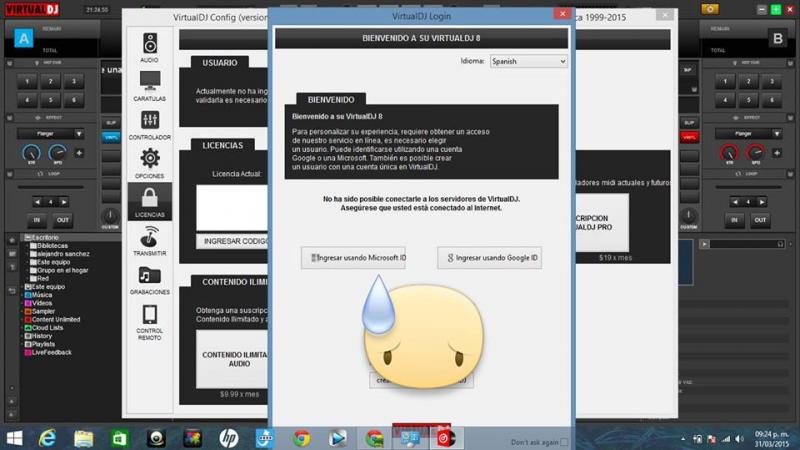Open the Windows Store taskbar icon
The height and width of the screenshot is (450, 800).
(x=120, y=438)
